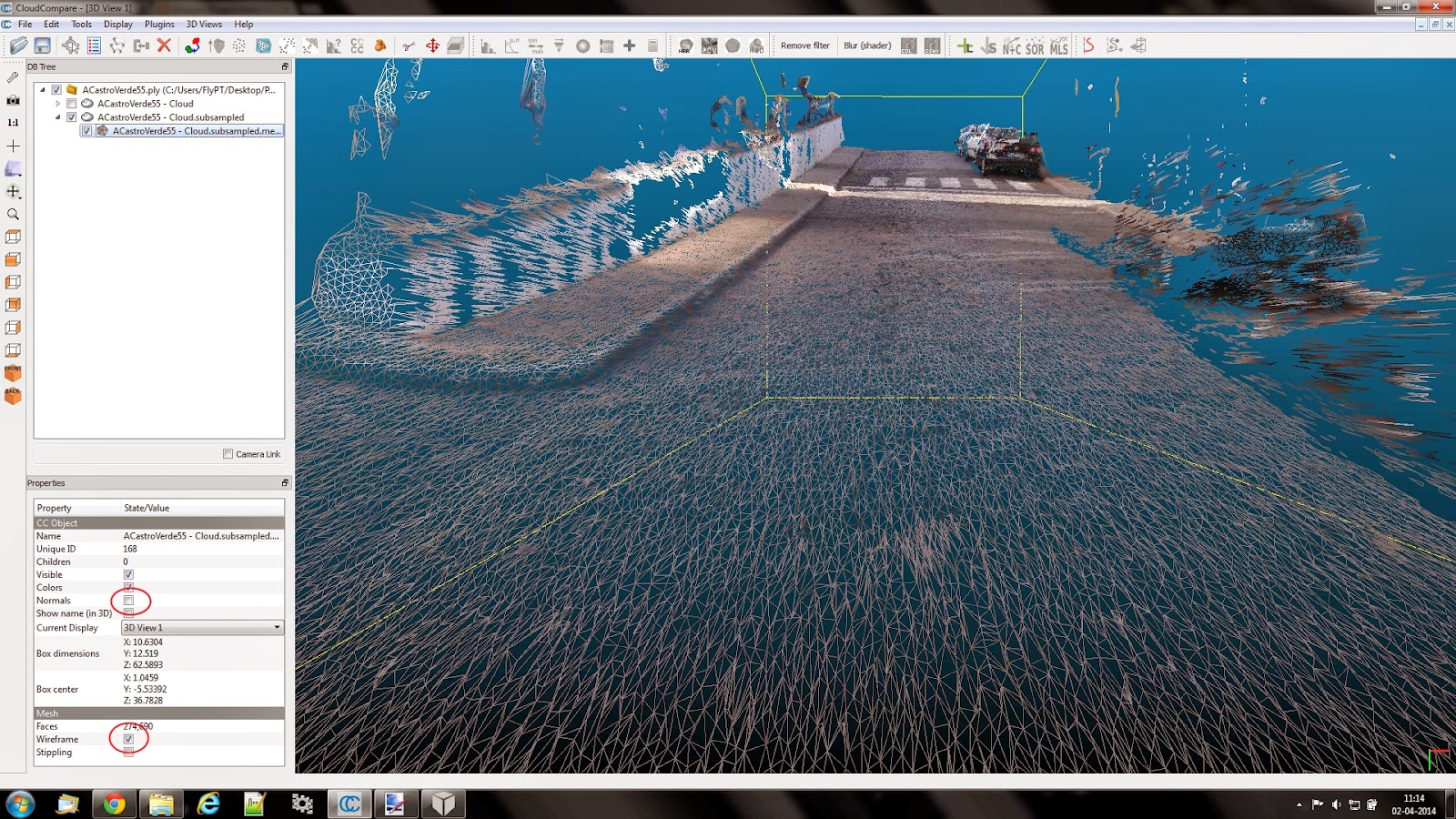Click the red X delete icon
This screenshot has width=1456, height=819.
pos(164,45)
